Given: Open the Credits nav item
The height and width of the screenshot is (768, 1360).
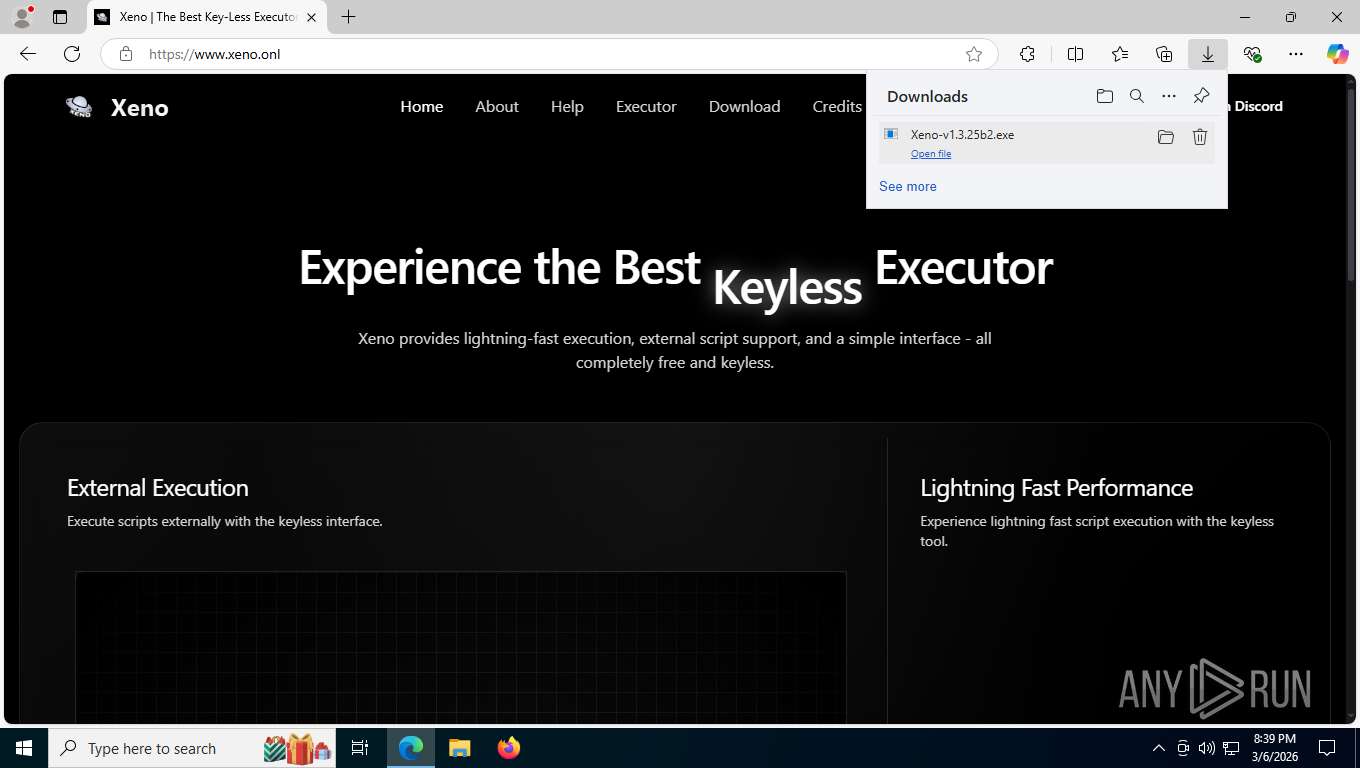Looking at the screenshot, I should (837, 106).
